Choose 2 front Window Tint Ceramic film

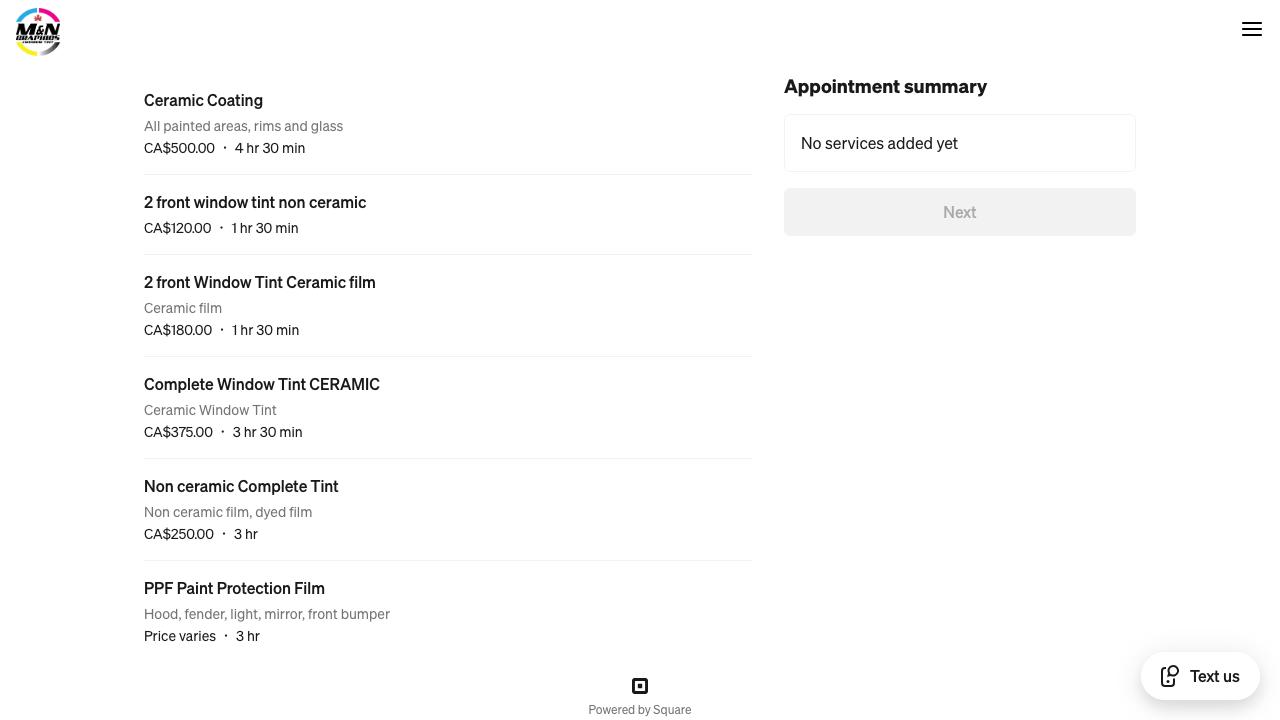[260, 282]
